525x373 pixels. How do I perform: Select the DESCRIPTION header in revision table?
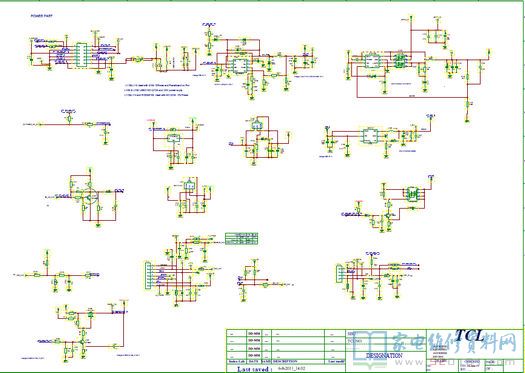coord(285,362)
